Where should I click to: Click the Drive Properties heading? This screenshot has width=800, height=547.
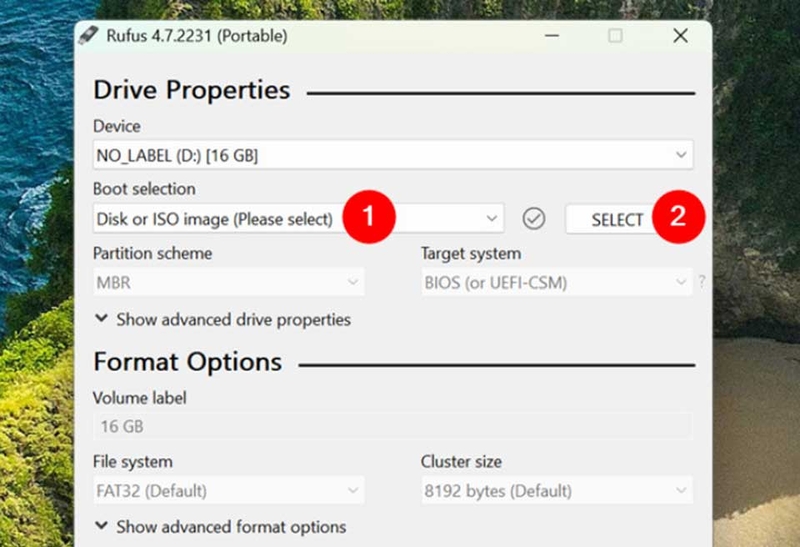tap(192, 90)
